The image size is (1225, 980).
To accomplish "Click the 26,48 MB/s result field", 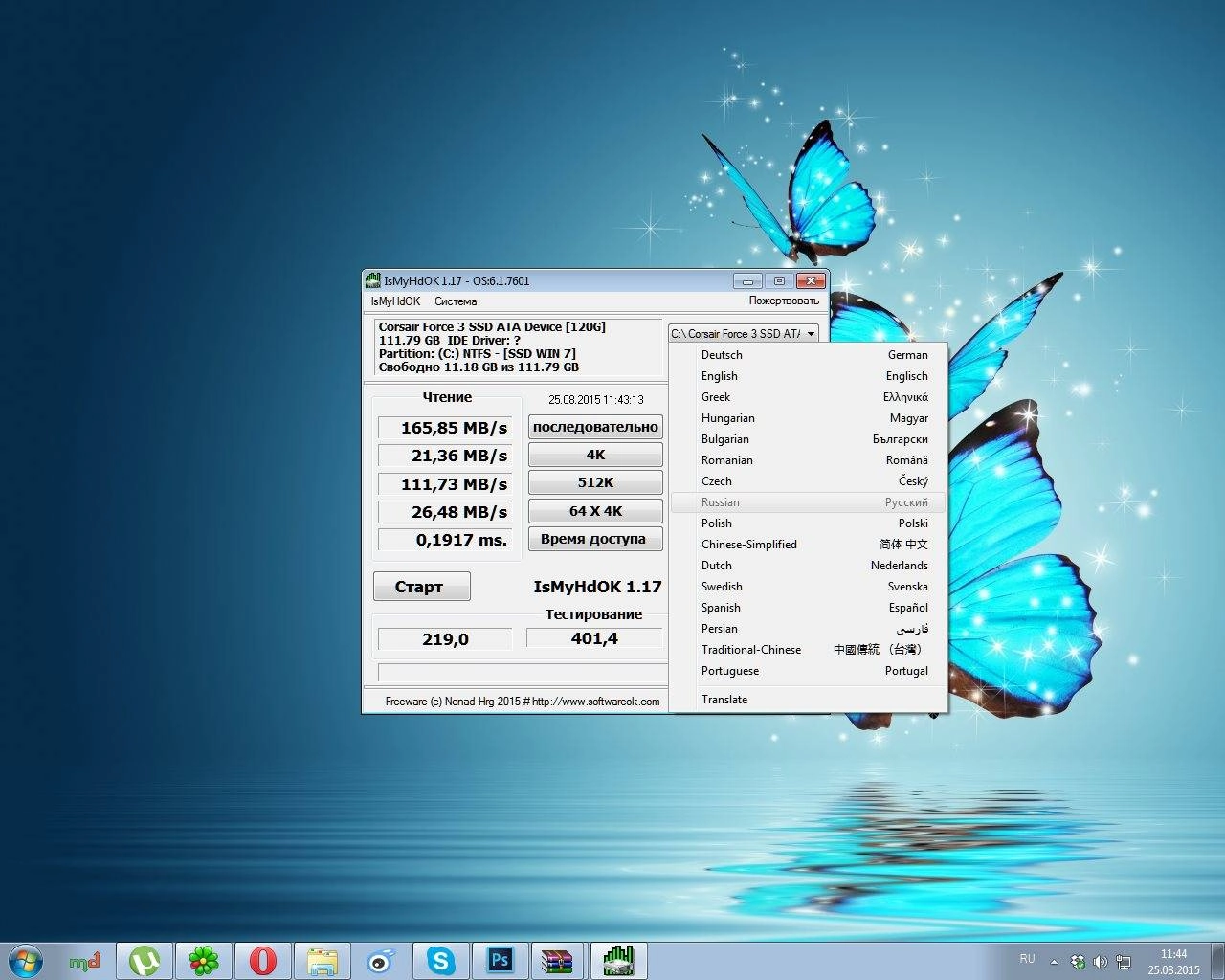I will pos(445,512).
